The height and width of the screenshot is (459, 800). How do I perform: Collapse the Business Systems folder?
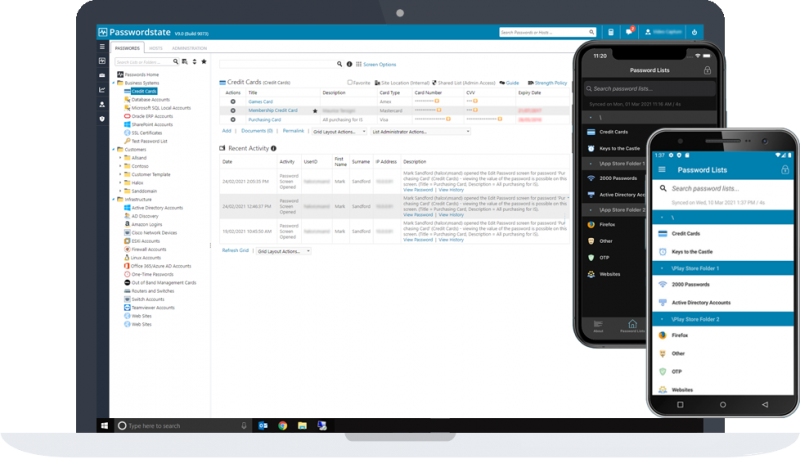(x=114, y=83)
